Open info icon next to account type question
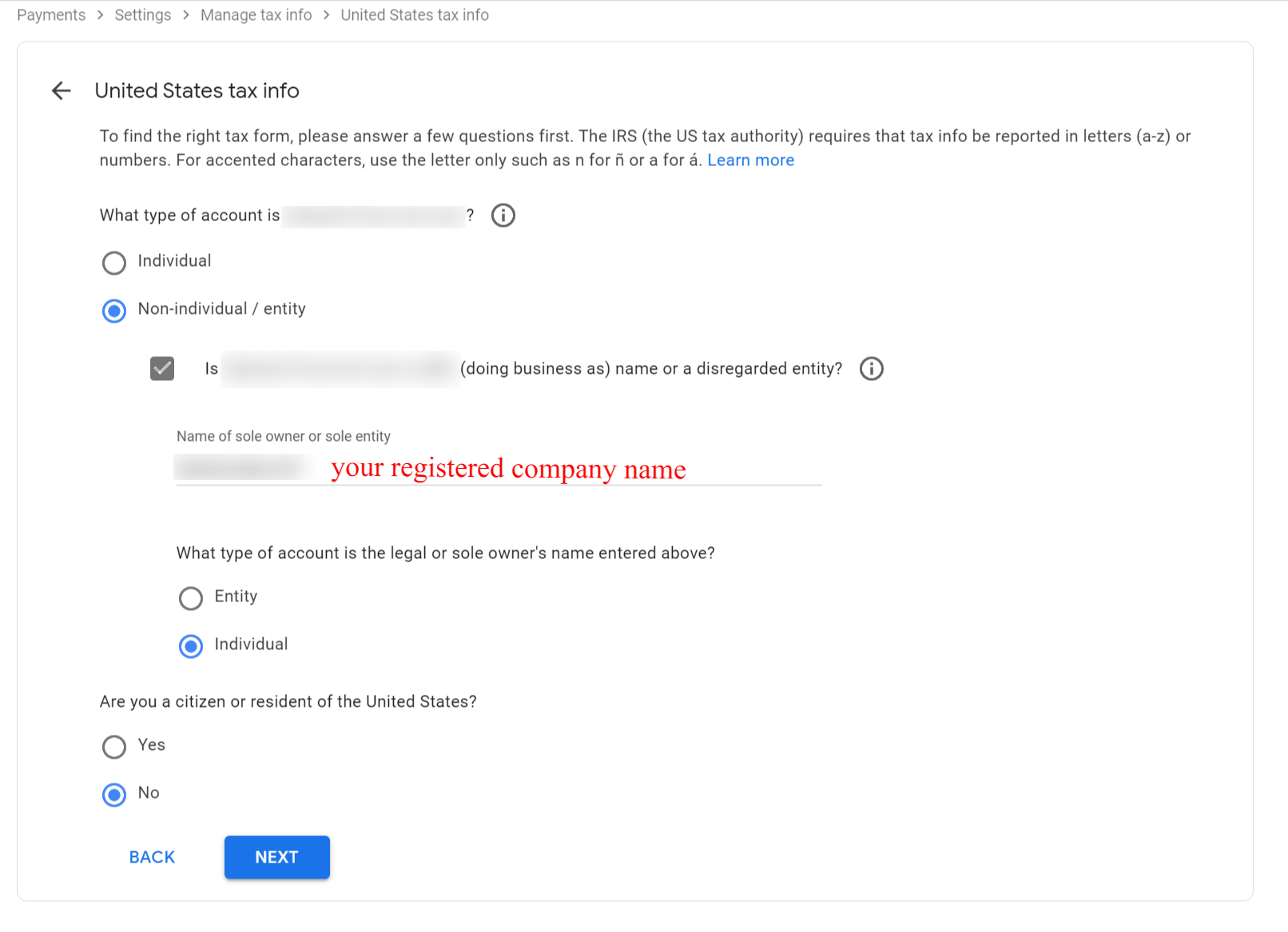The width and height of the screenshot is (1288, 932). click(503, 216)
